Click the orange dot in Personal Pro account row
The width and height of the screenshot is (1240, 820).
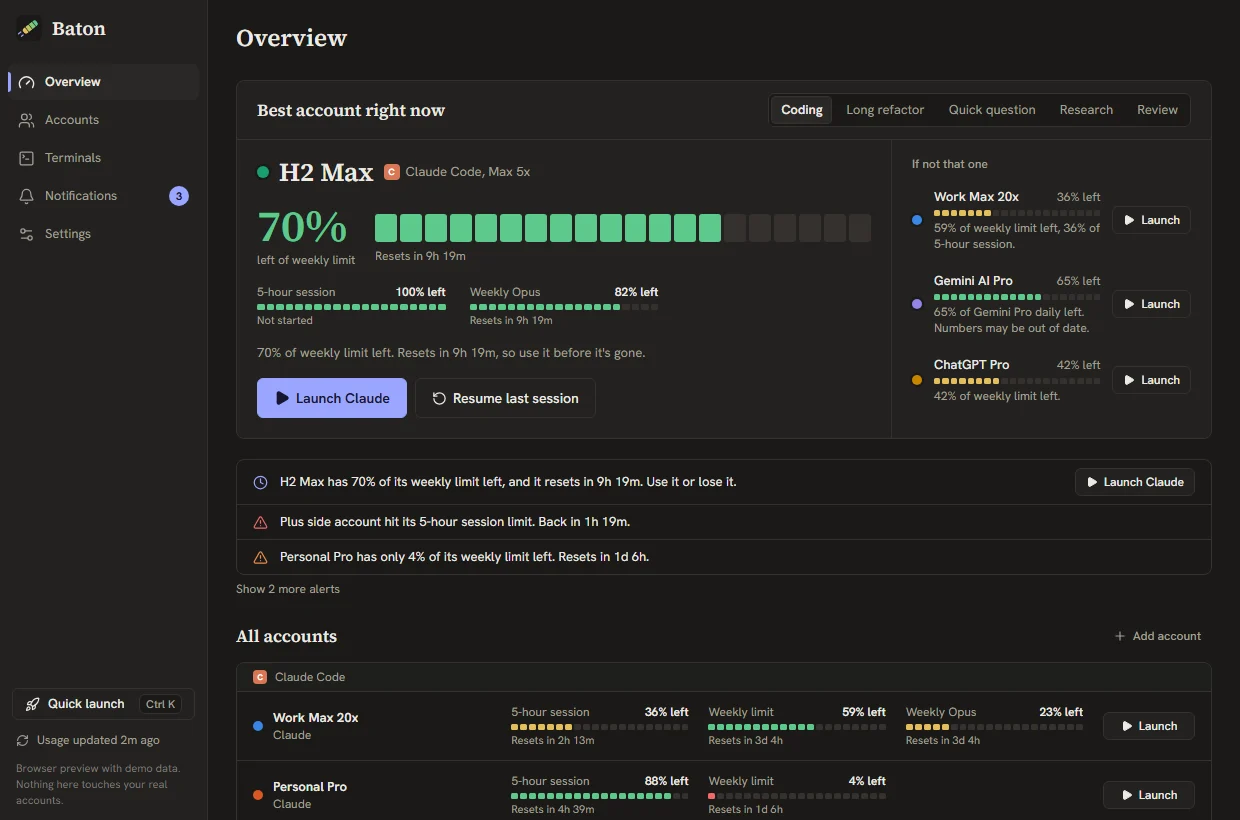click(x=258, y=795)
